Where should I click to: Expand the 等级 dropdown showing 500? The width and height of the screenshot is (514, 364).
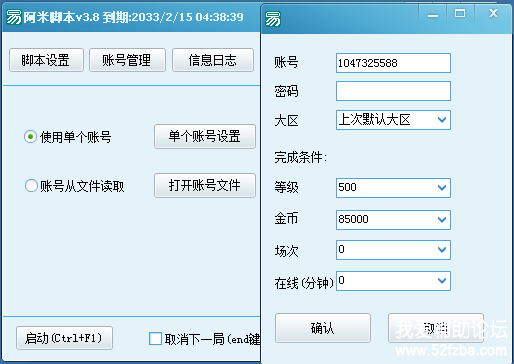pos(442,188)
